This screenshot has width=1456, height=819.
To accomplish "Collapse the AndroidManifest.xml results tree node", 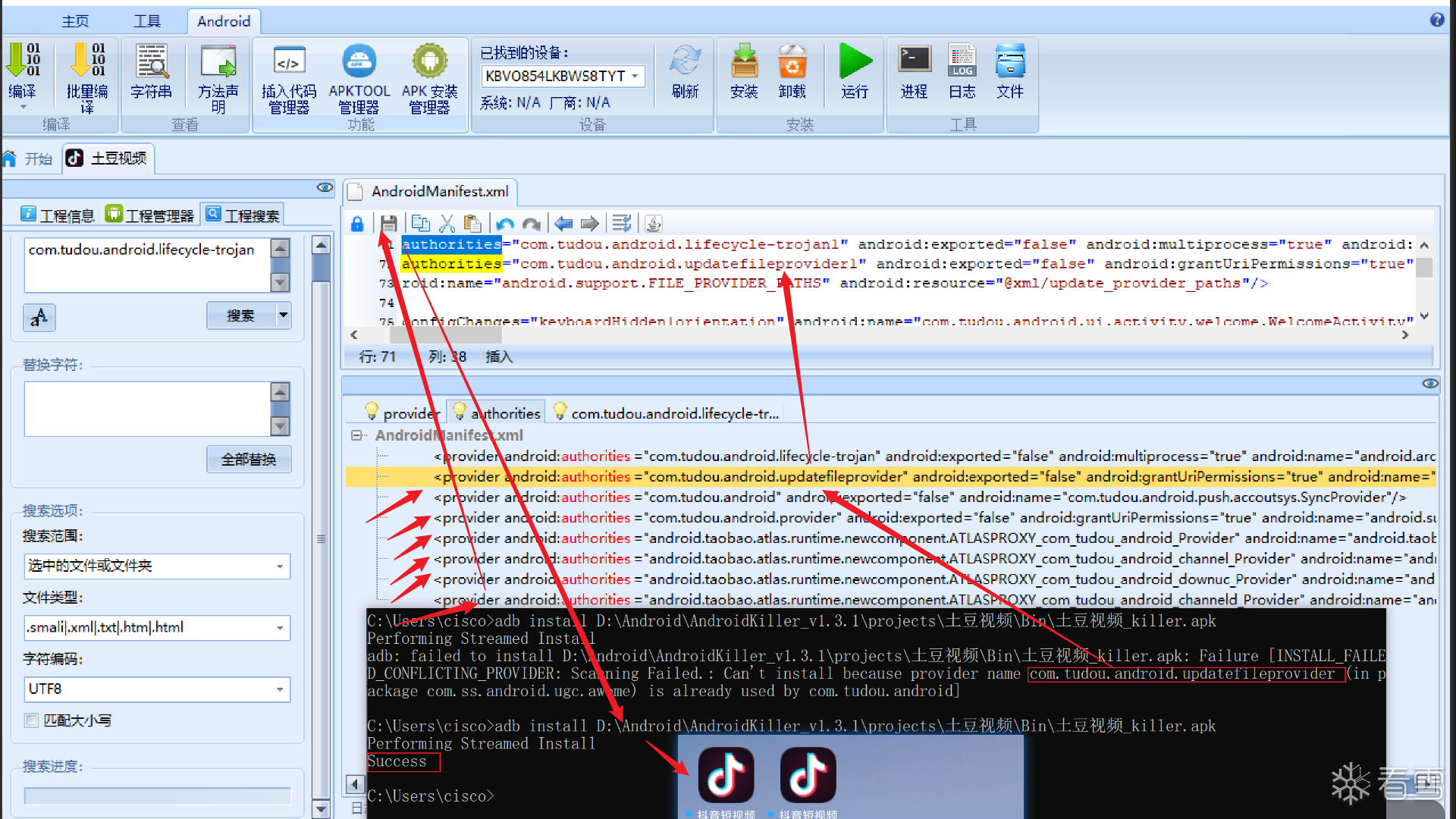I will pos(356,435).
